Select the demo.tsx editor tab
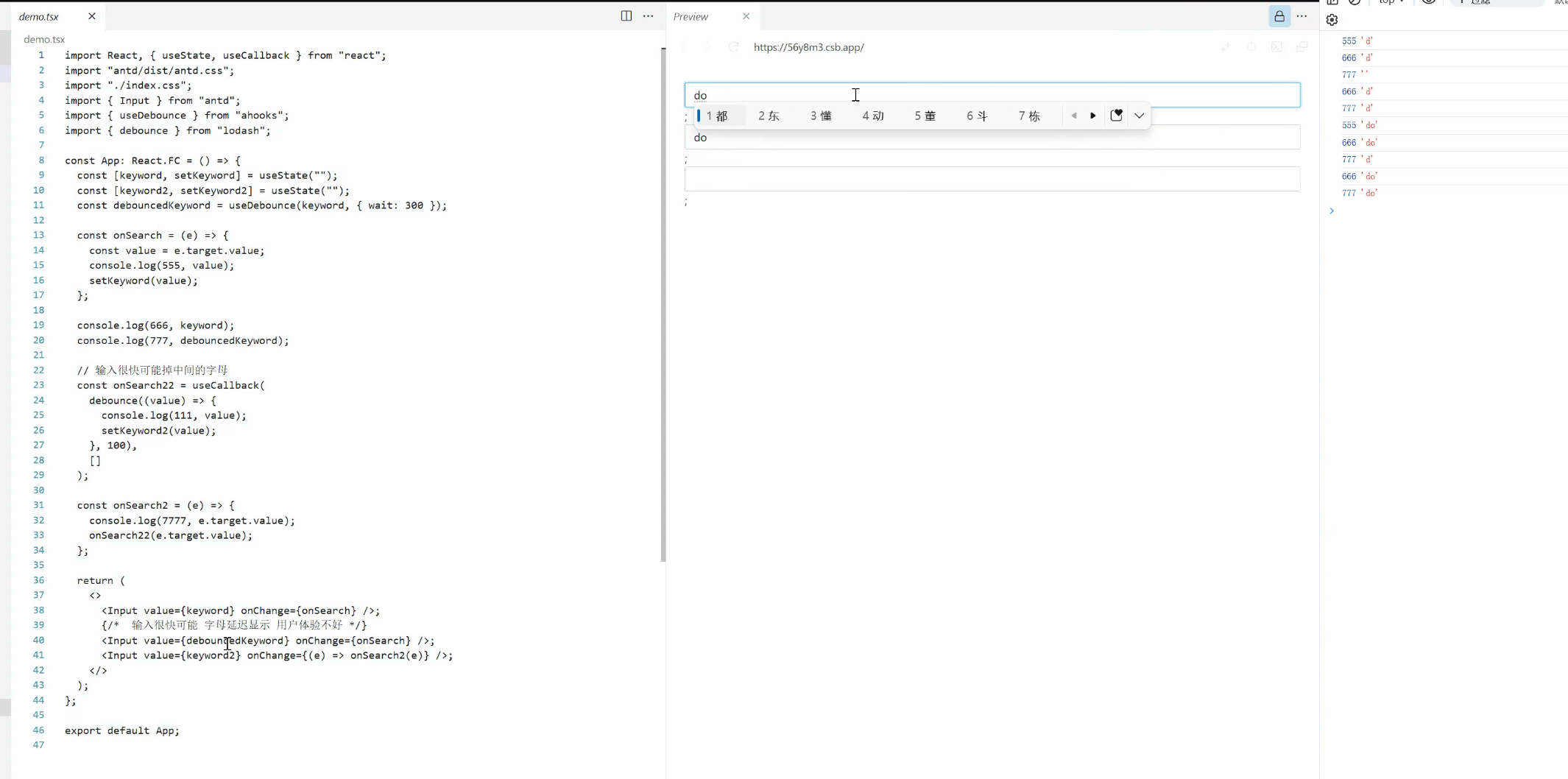The image size is (1568, 779). coord(39,16)
